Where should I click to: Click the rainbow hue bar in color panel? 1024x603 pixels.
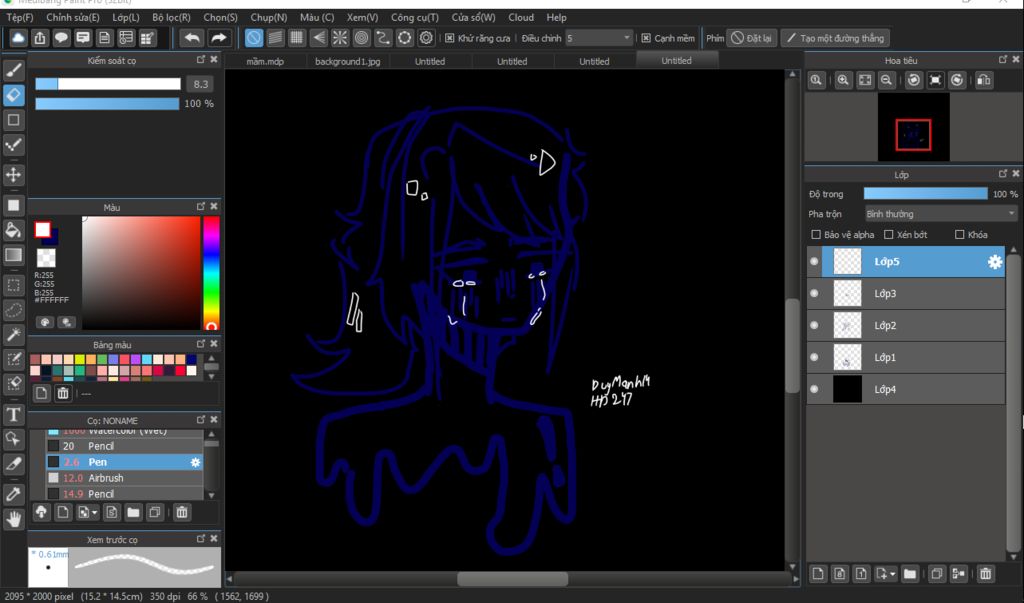pyautogui.click(x=211, y=274)
